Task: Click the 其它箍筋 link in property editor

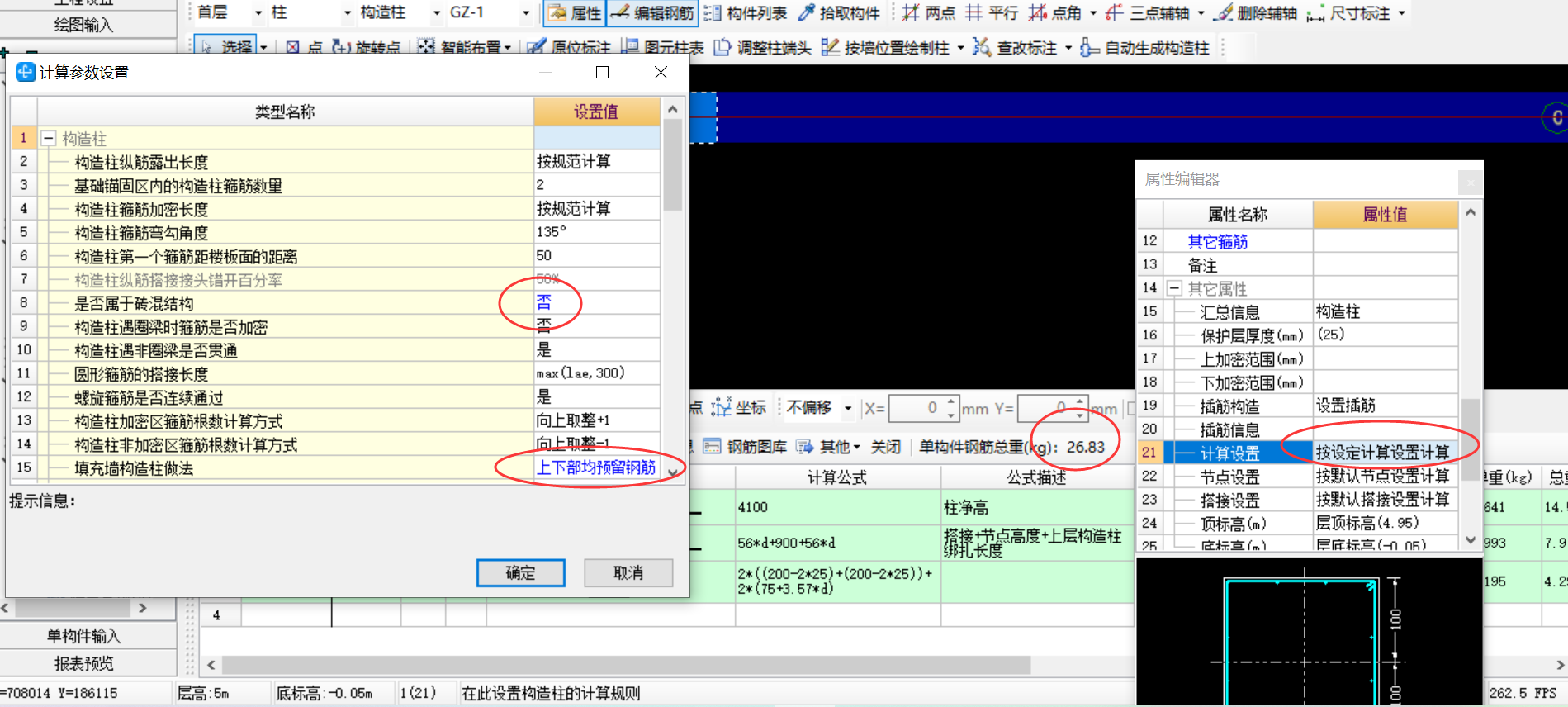Action: [1218, 242]
